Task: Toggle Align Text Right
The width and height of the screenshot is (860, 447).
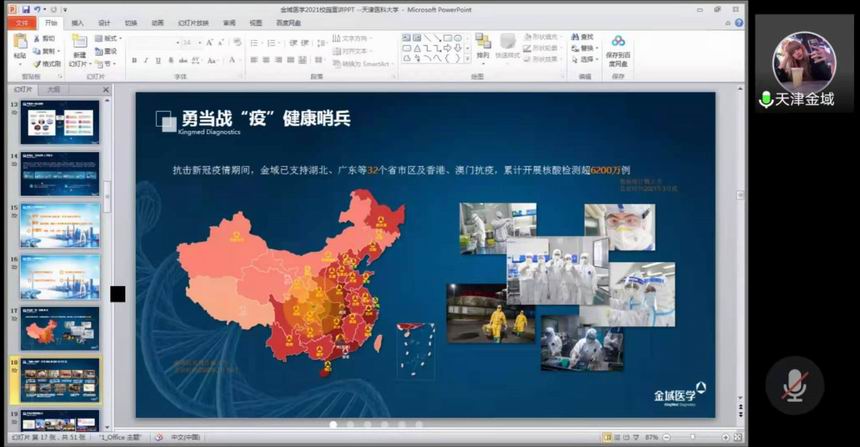Action: click(278, 60)
